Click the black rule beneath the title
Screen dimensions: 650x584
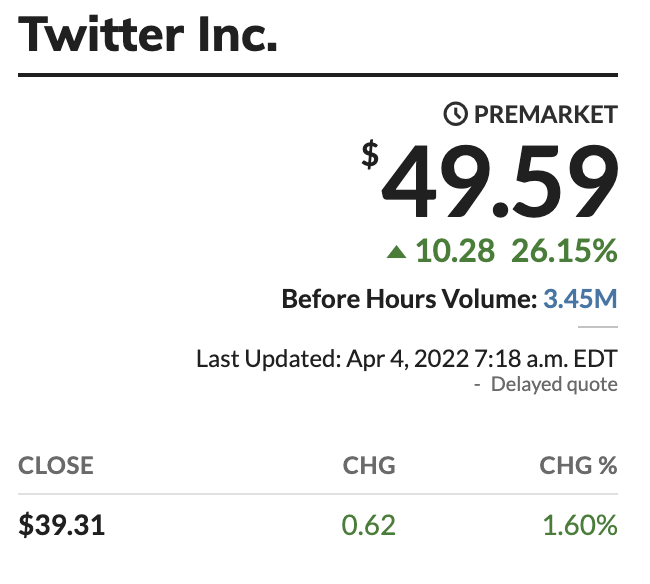coord(318,75)
